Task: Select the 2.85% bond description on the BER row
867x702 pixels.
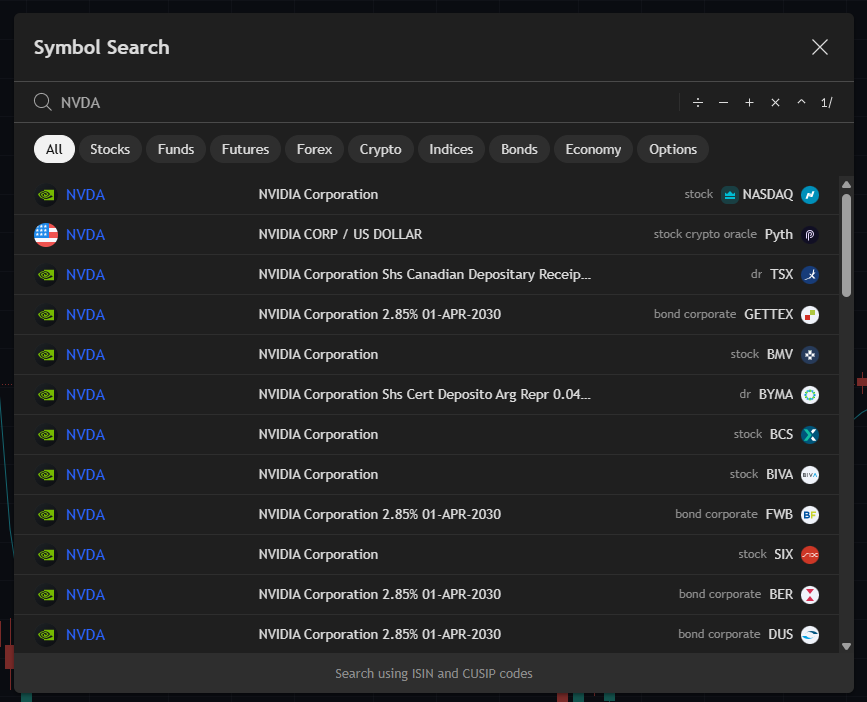Action: 380,595
